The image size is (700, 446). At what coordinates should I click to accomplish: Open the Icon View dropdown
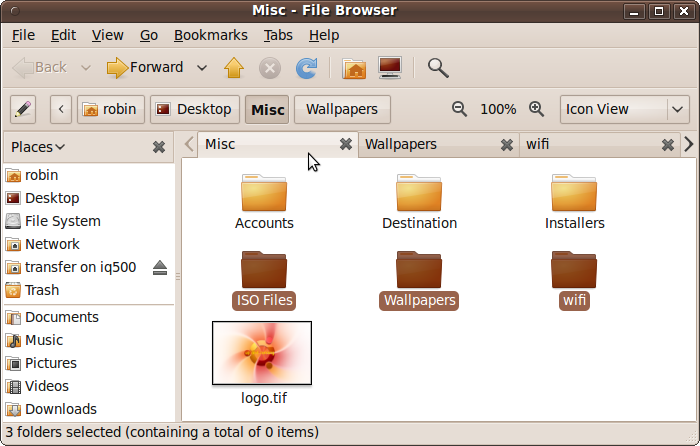click(625, 109)
